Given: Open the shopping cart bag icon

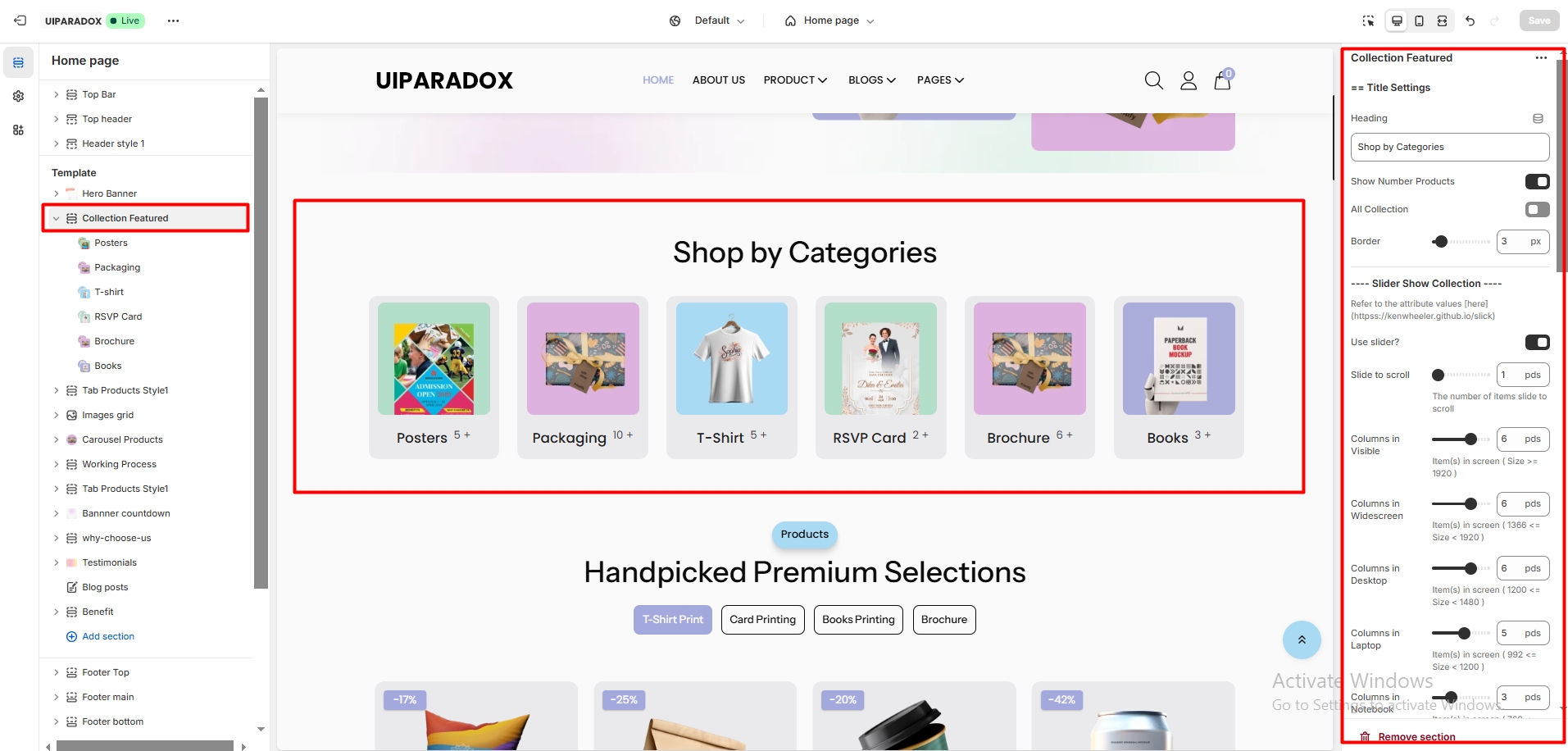Looking at the screenshot, I should 1223,80.
